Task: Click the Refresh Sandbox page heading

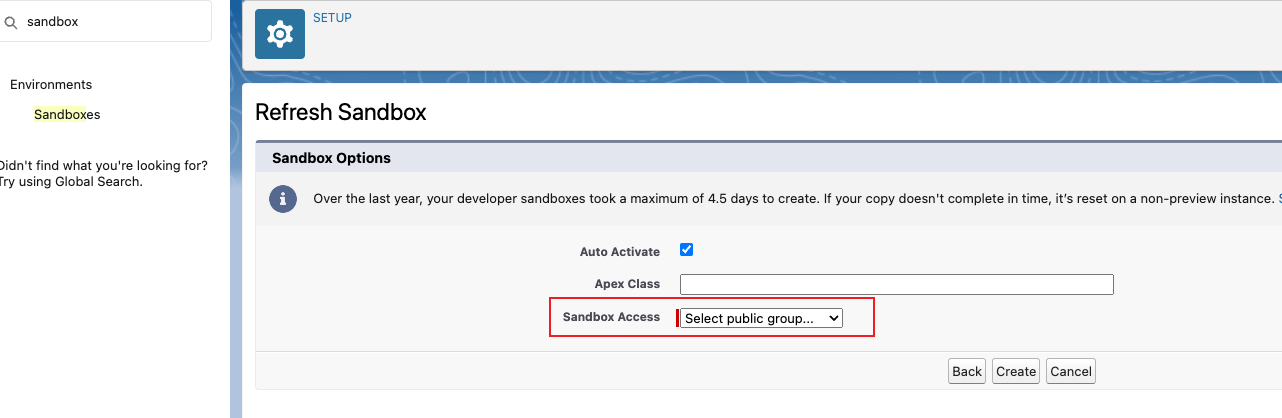Action: (x=341, y=112)
